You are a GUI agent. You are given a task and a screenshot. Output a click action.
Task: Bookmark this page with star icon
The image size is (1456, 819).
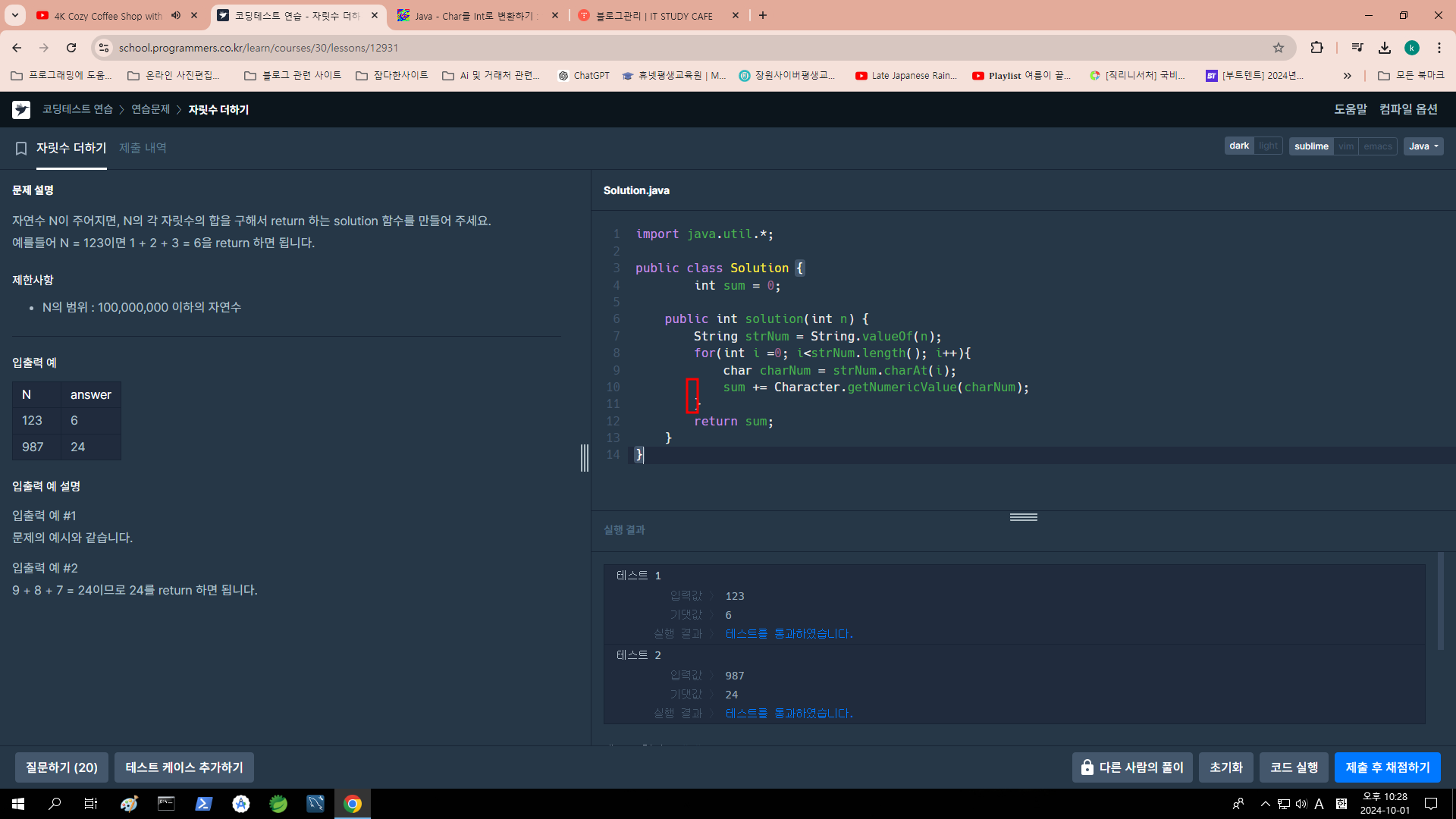[1279, 48]
